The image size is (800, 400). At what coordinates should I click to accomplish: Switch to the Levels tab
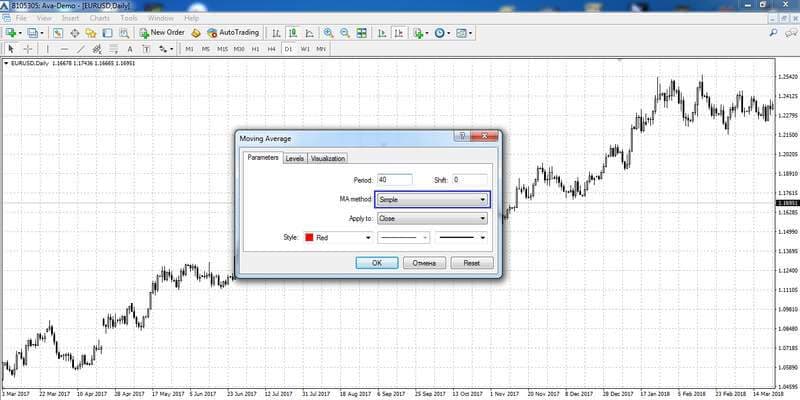pyautogui.click(x=294, y=158)
